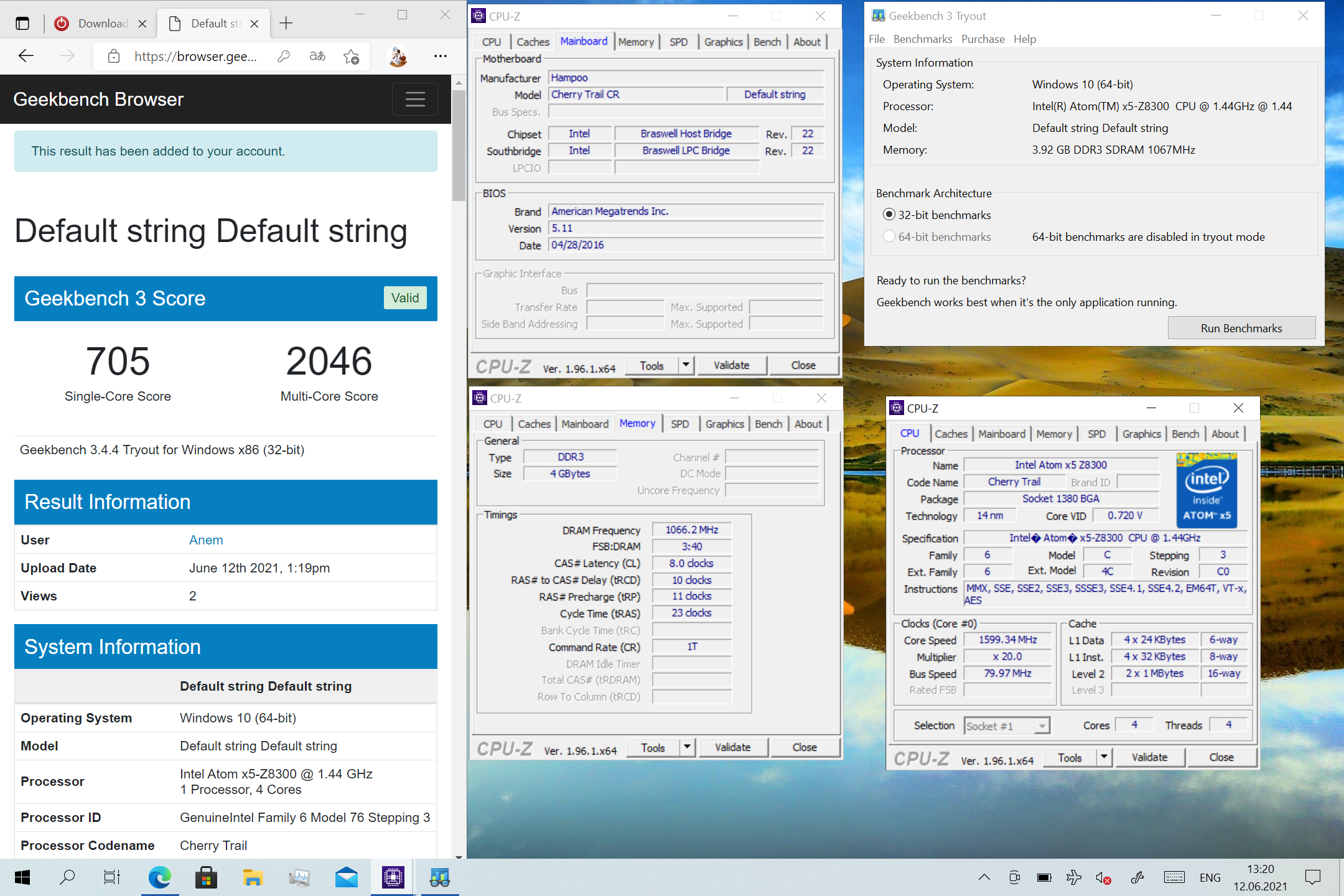Open Mainboard tab in bottom-right CPU-Z window

[1001, 434]
